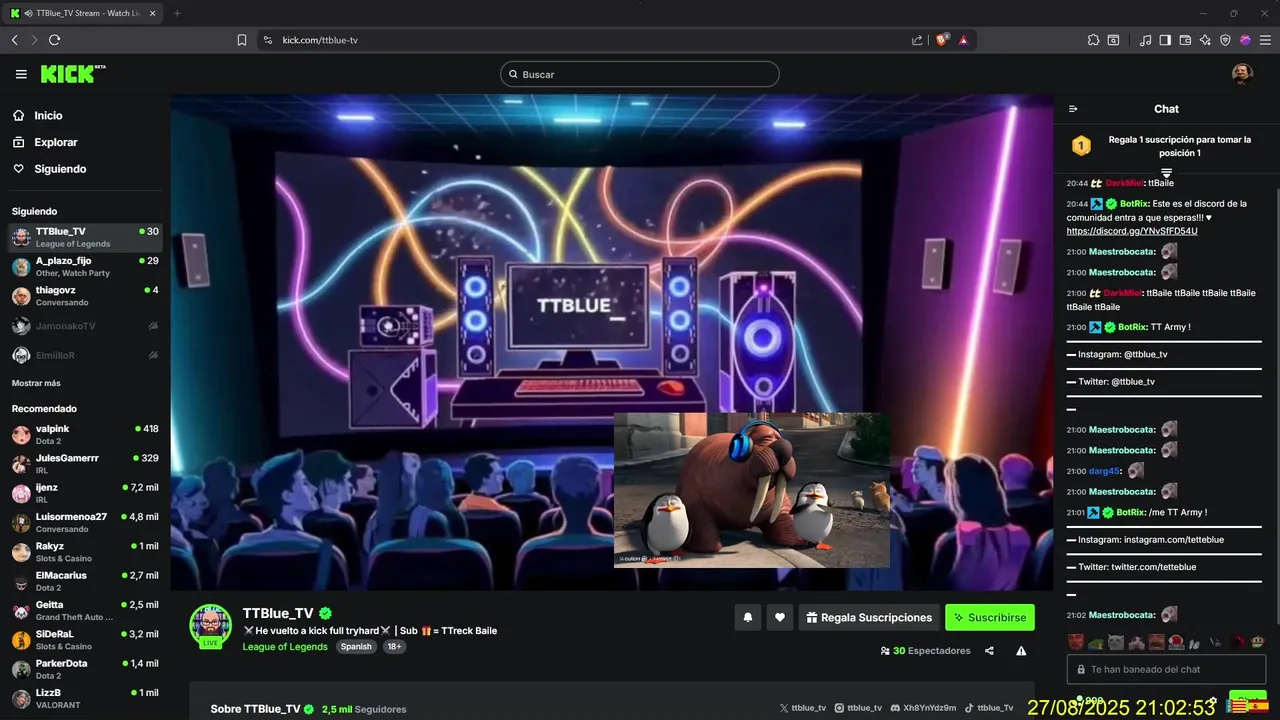Screen dimensions: 1280x720
Task: Toggle the browser sidebar panel icon
Action: pos(1165,40)
